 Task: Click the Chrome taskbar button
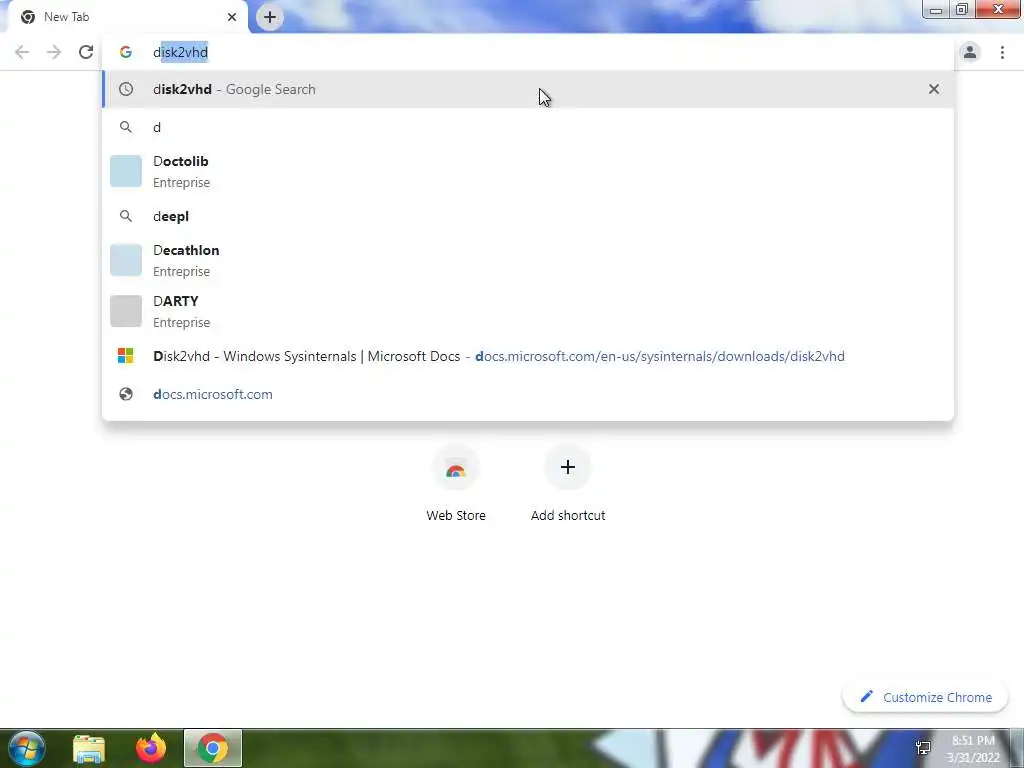pyautogui.click(x=213, y=748)
